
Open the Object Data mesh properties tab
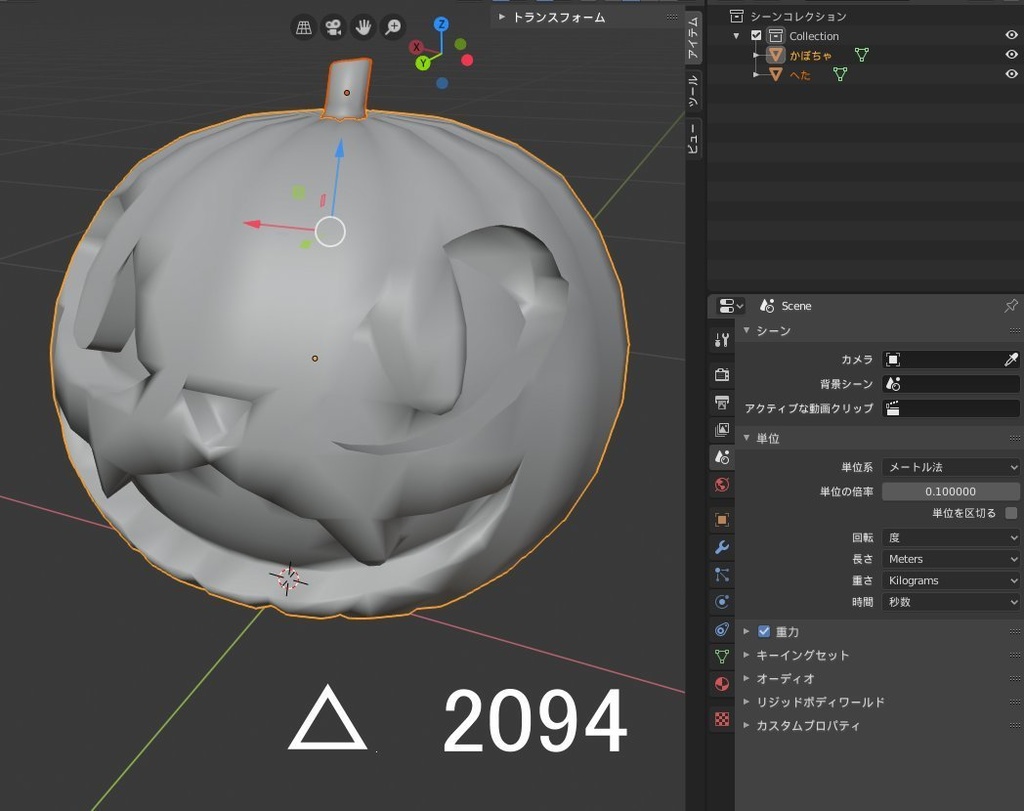point(722,656)
